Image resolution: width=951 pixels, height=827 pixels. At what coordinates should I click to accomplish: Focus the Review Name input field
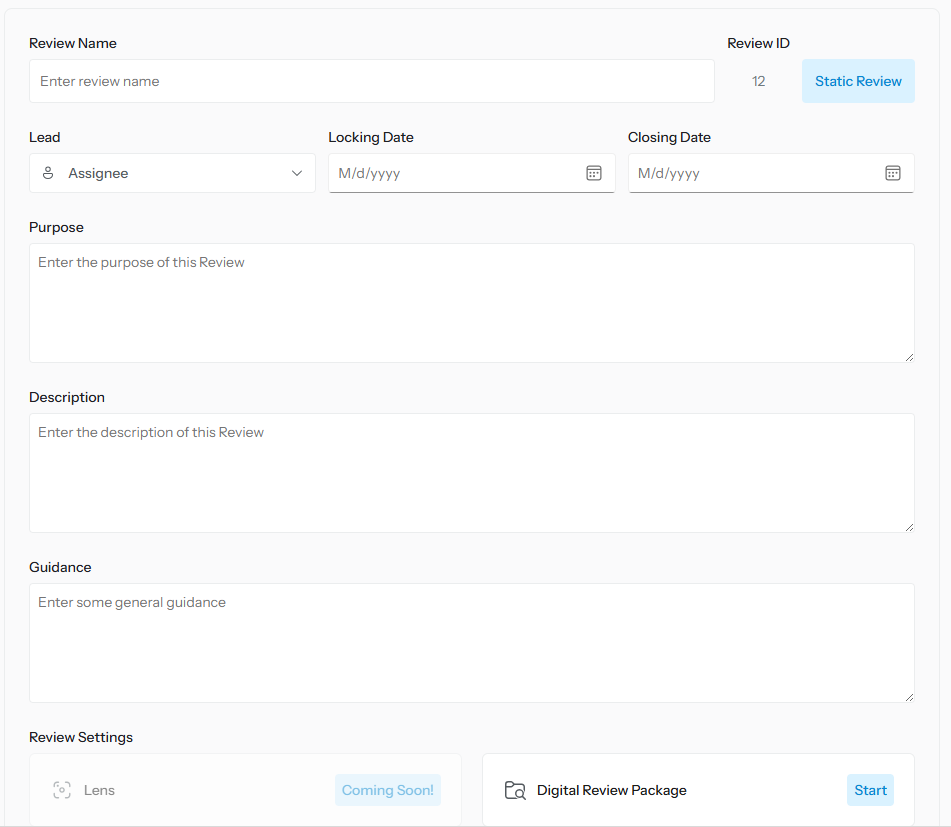371,81
